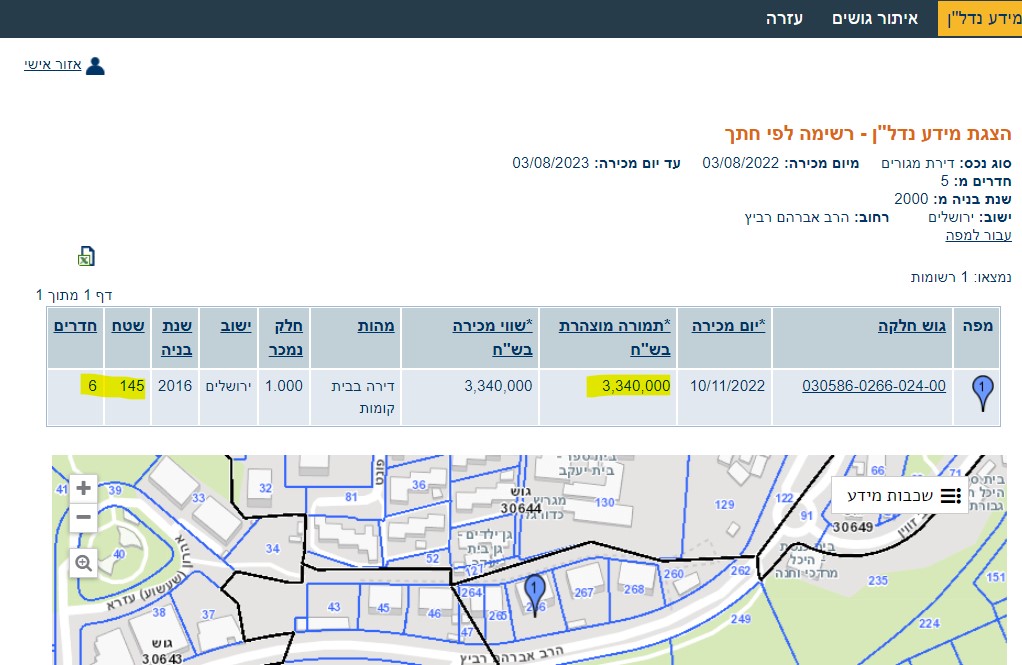Follow the עבור למפה link
Image resolution: width=1022 pixels, height=665 pixels.
[x=982, y=234]
